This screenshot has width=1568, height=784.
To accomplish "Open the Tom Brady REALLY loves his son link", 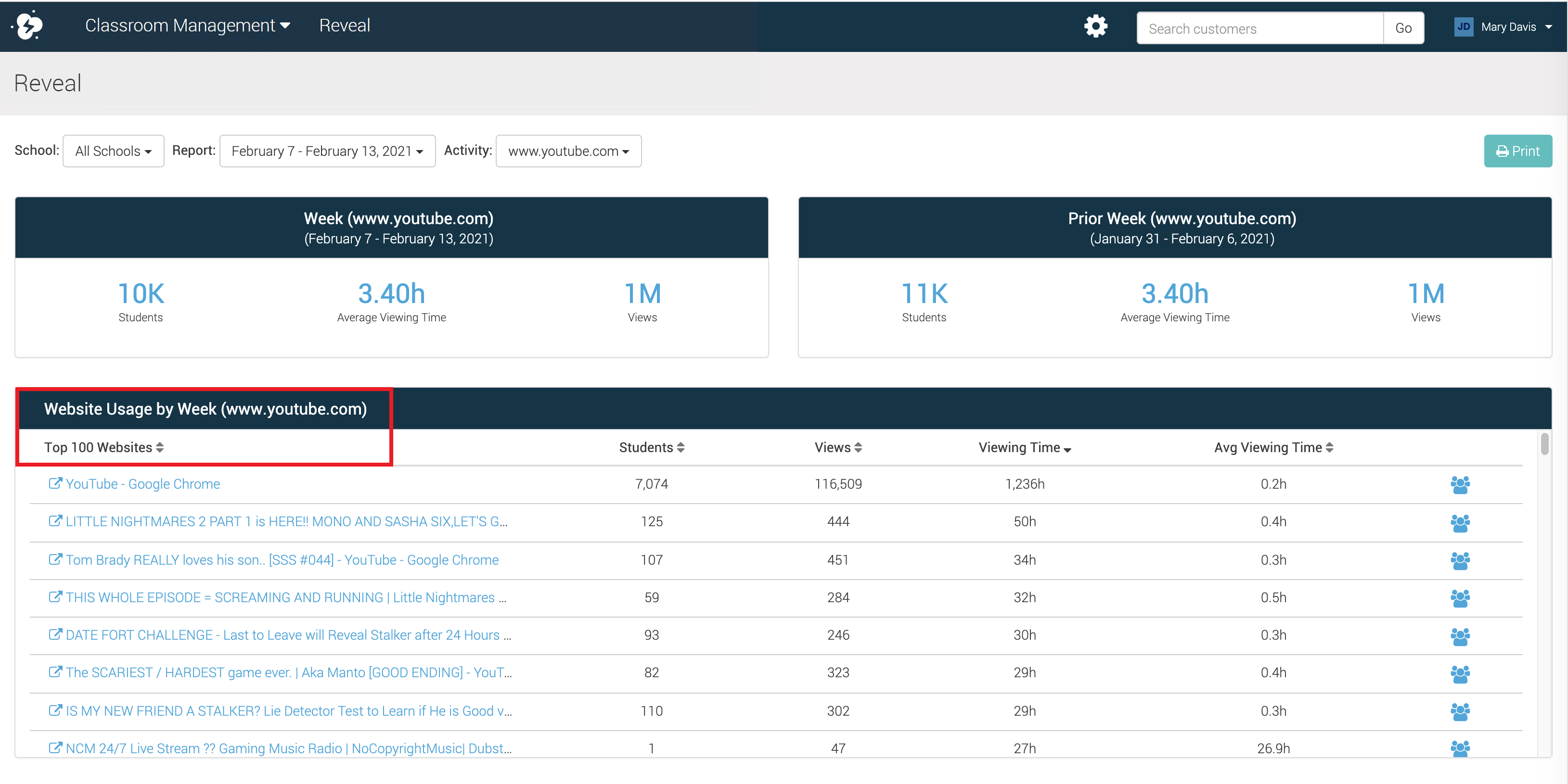I will pos(282,560).
